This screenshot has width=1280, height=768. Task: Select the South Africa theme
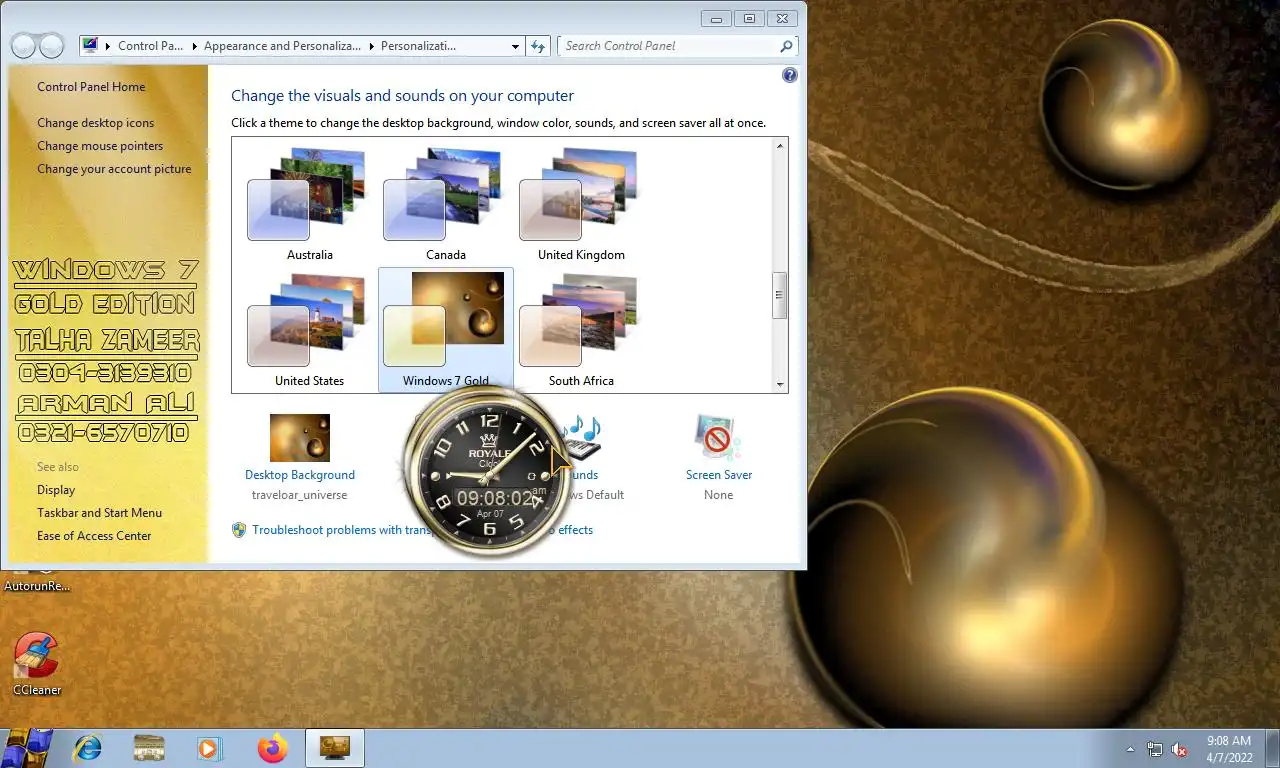coord(582,330)
